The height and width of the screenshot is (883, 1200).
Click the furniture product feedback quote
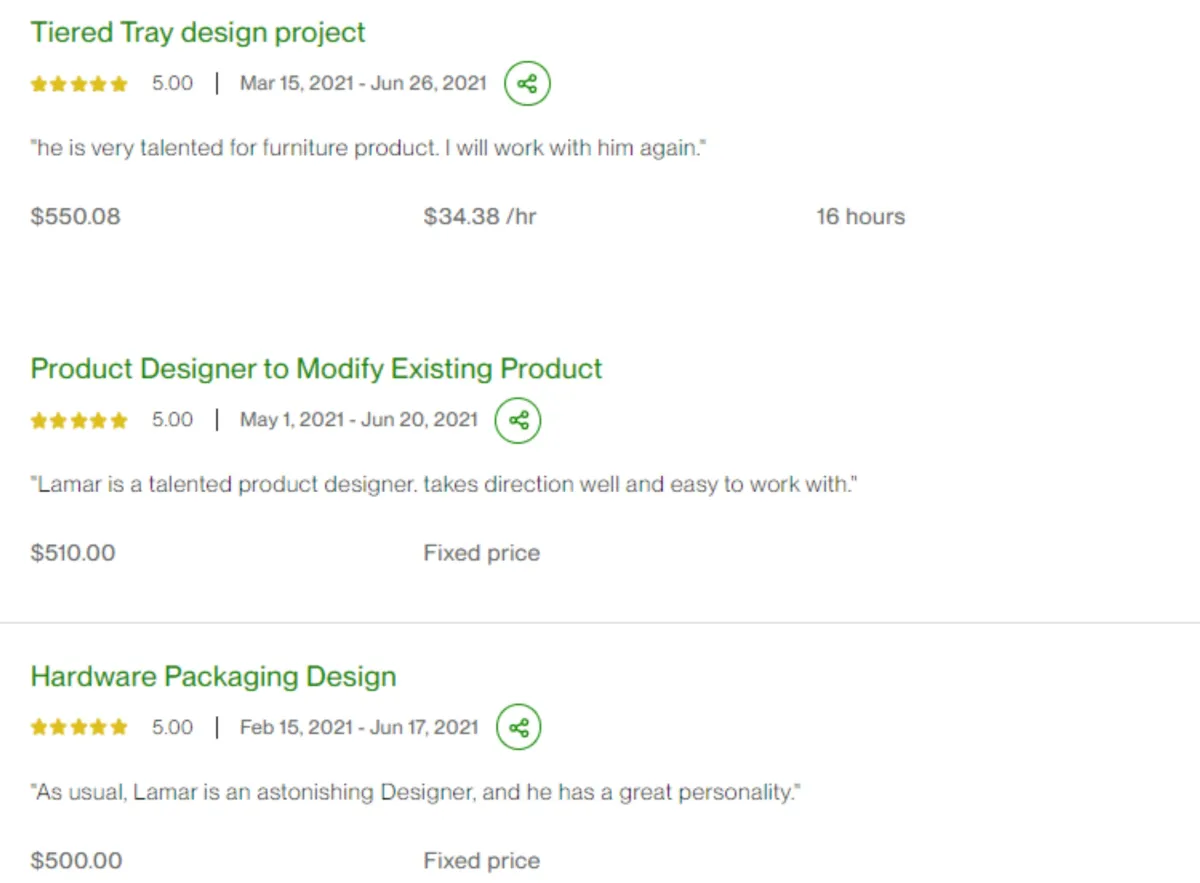369,148
